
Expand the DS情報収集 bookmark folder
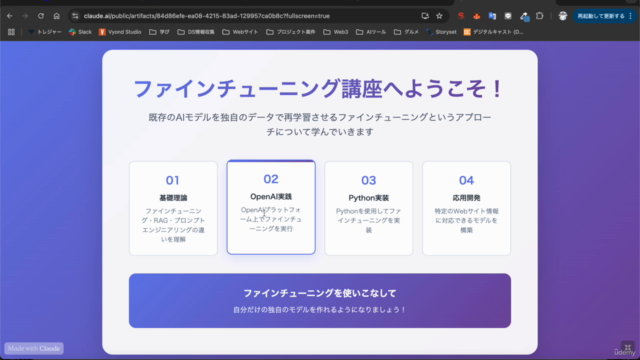pyautogui.click(x=196, y=32)
